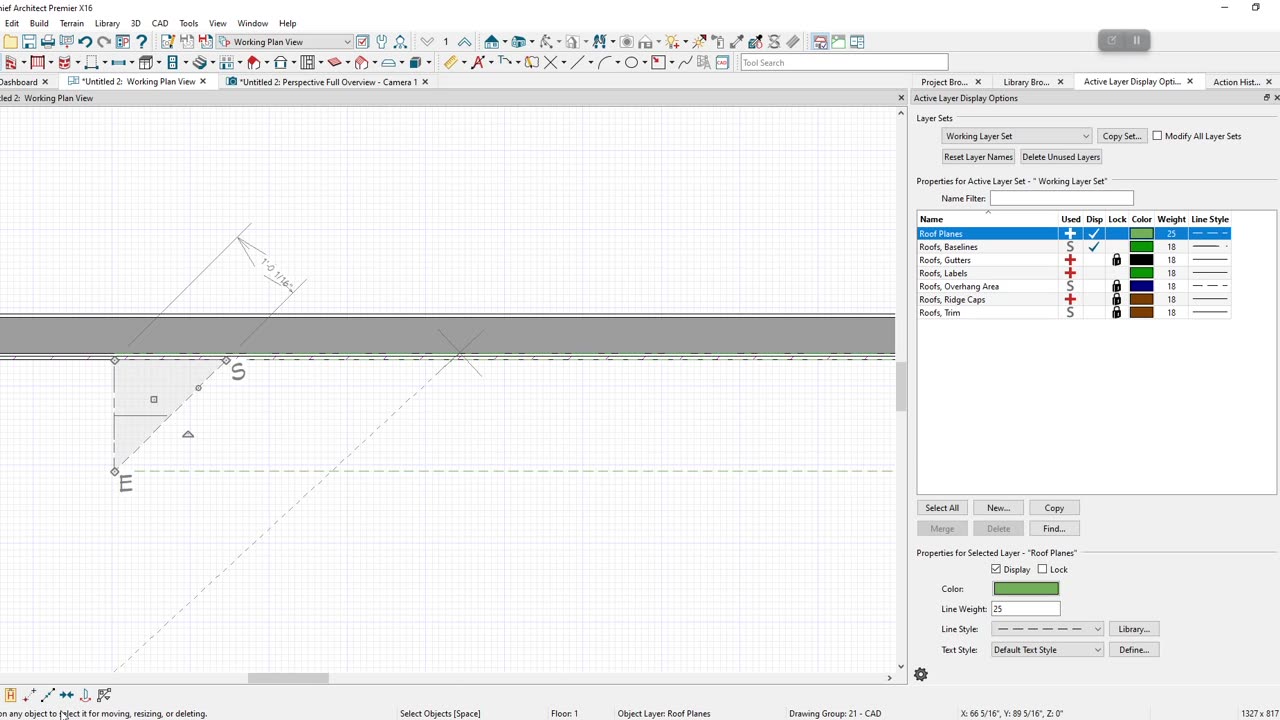Select the Draw Line tool icon

pyautogui.click(x=577, y=62)
